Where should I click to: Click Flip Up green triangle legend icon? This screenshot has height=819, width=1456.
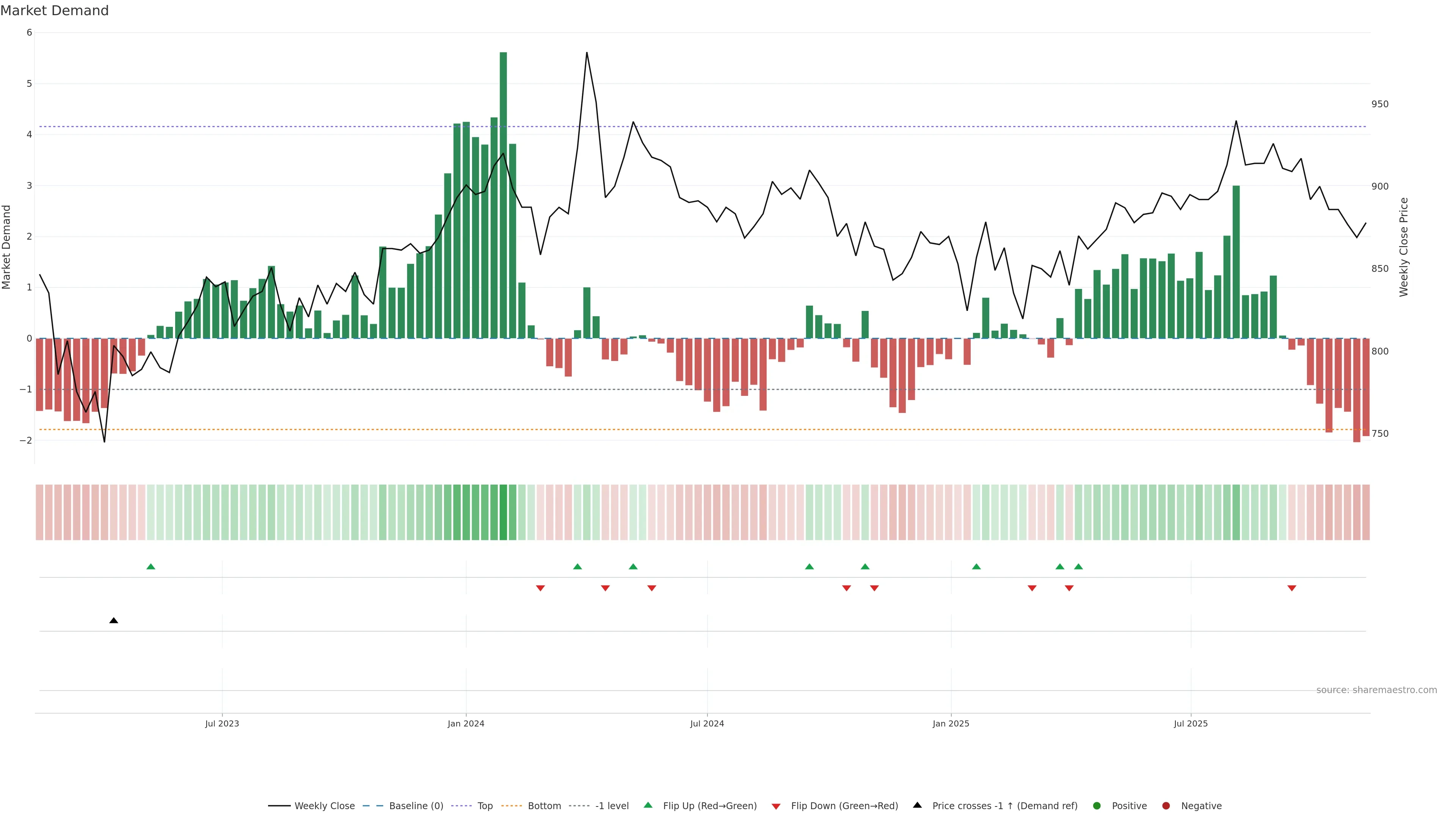(x=648, y=805)
